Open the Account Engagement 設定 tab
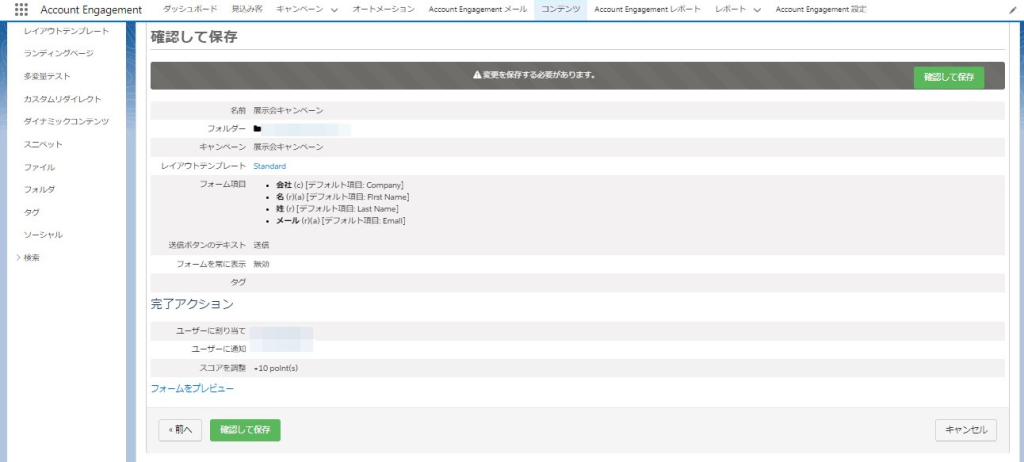 821,10
